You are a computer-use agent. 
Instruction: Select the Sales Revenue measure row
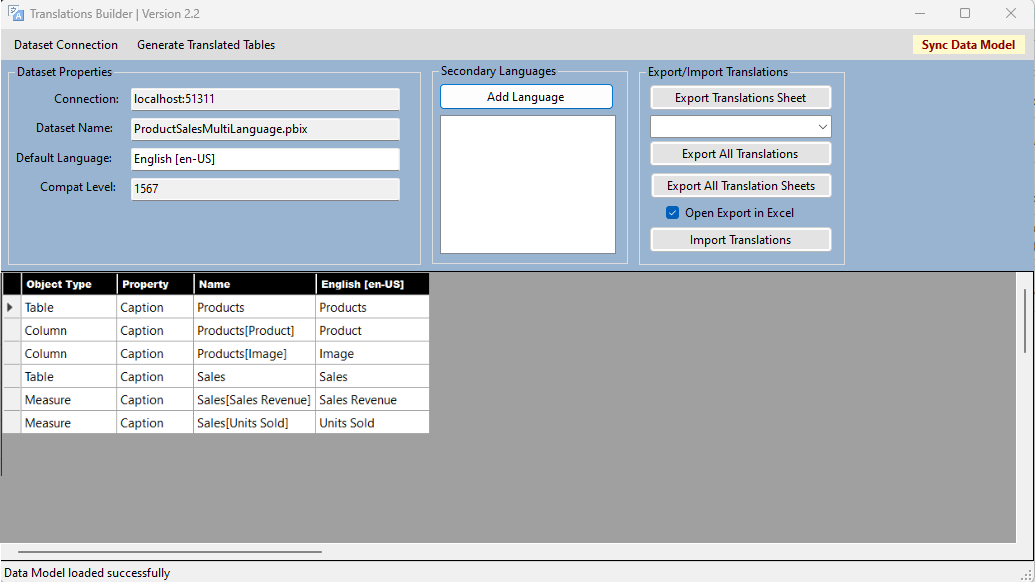tap(255, 399)
